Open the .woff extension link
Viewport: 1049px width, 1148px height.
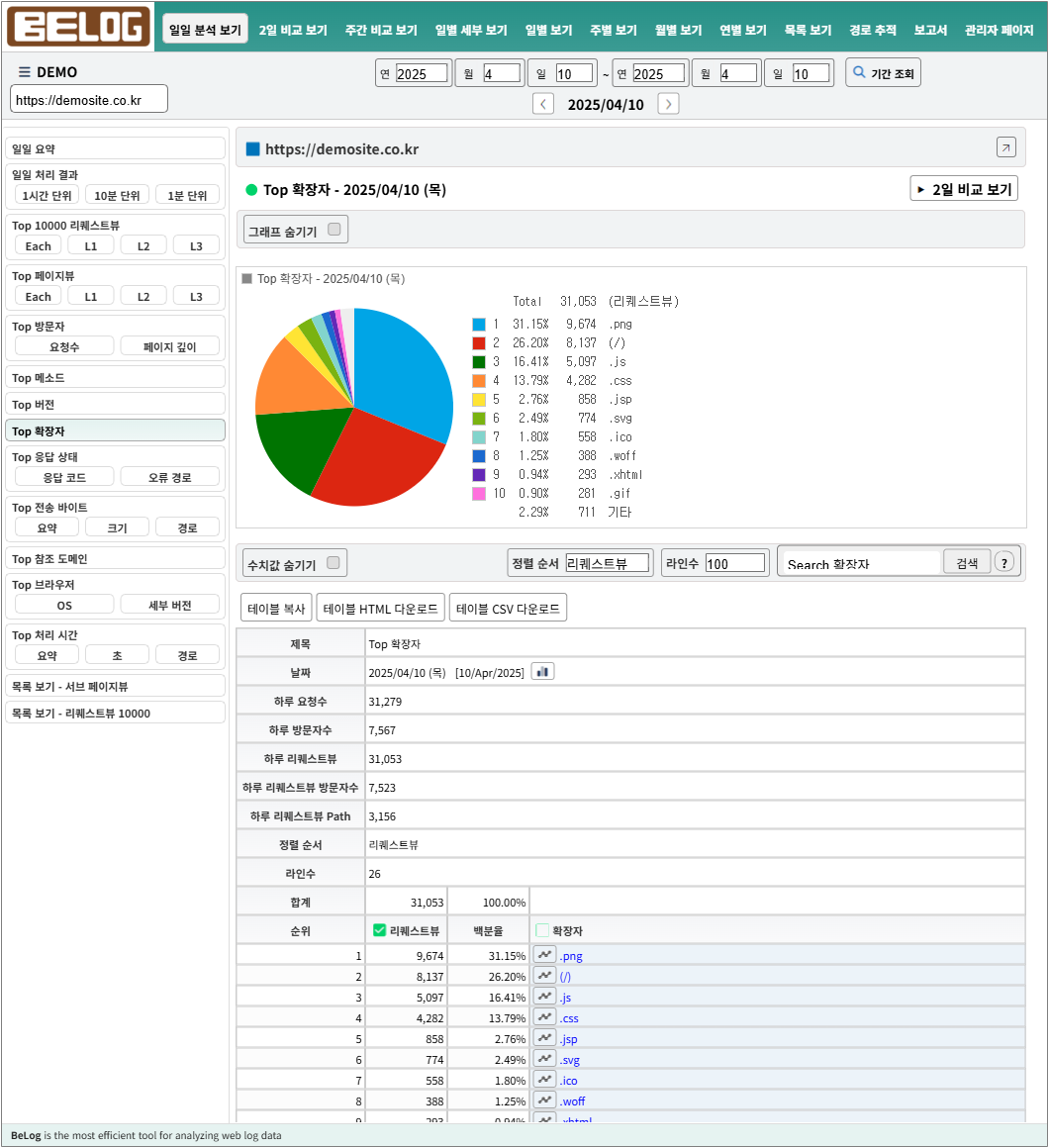572,1100
